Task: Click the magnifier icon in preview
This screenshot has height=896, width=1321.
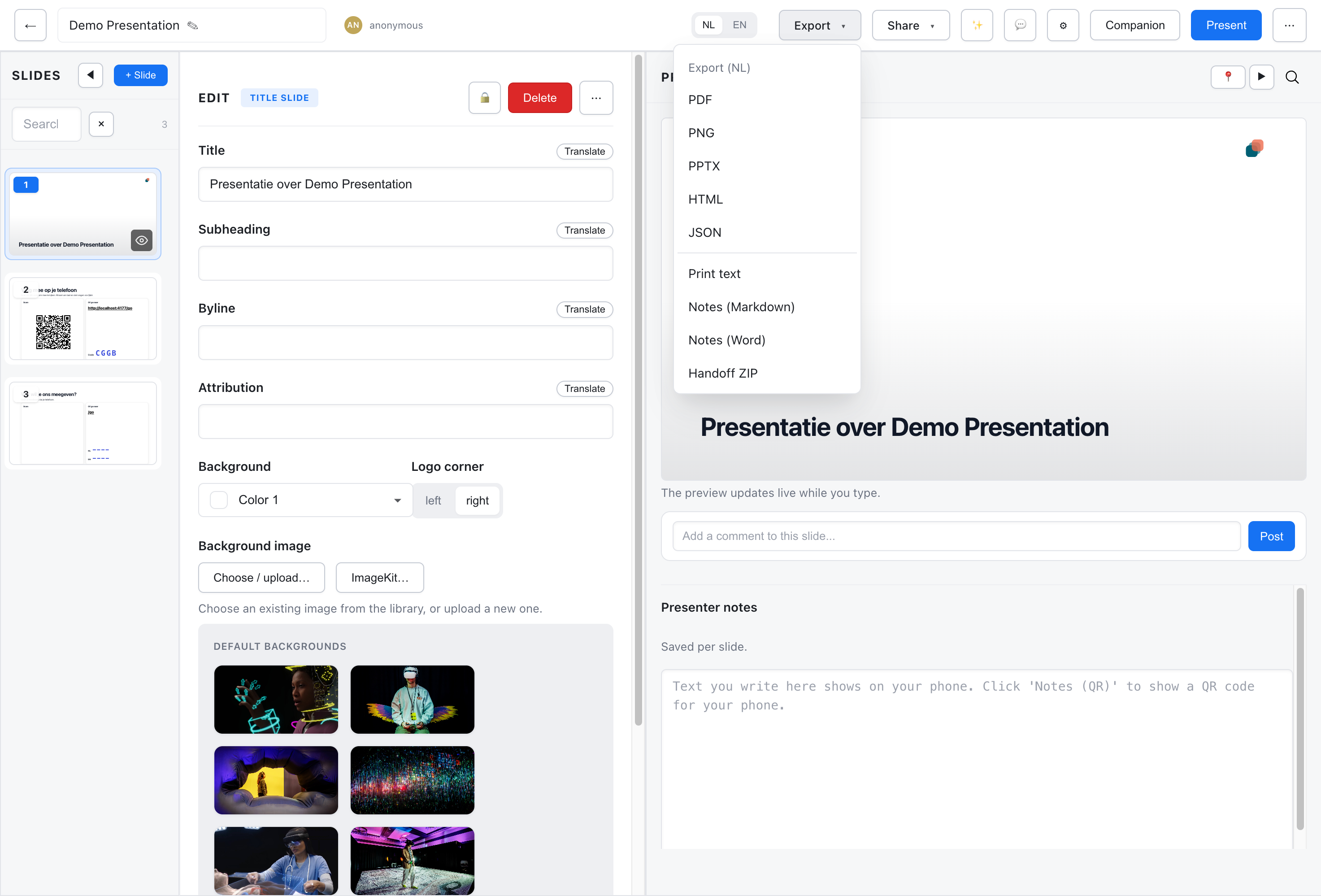Action: point(1291,77)
